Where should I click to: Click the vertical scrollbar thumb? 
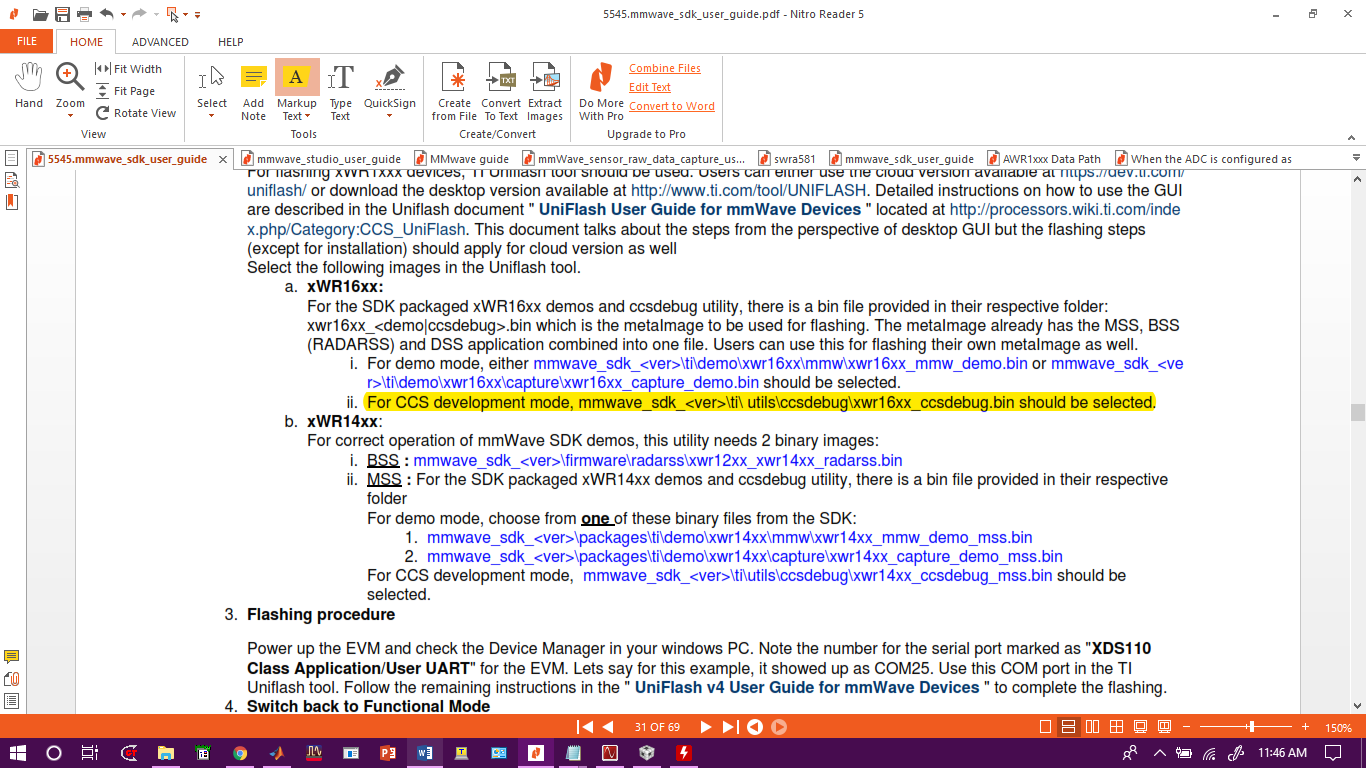pos(1357,412)
